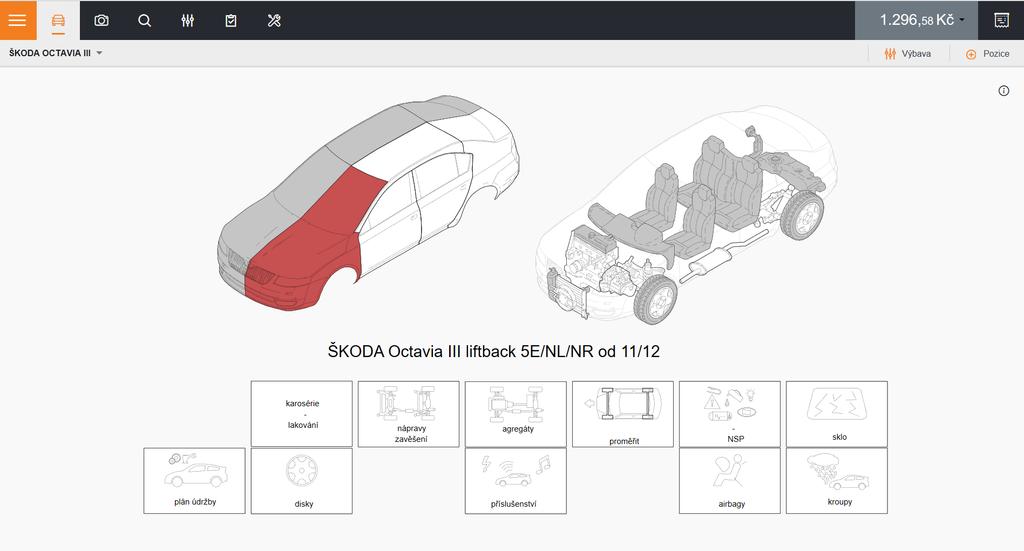Select the front wheel in the chassis diagram
This screenshot has width=1024, height=551.
pos(656,299)
